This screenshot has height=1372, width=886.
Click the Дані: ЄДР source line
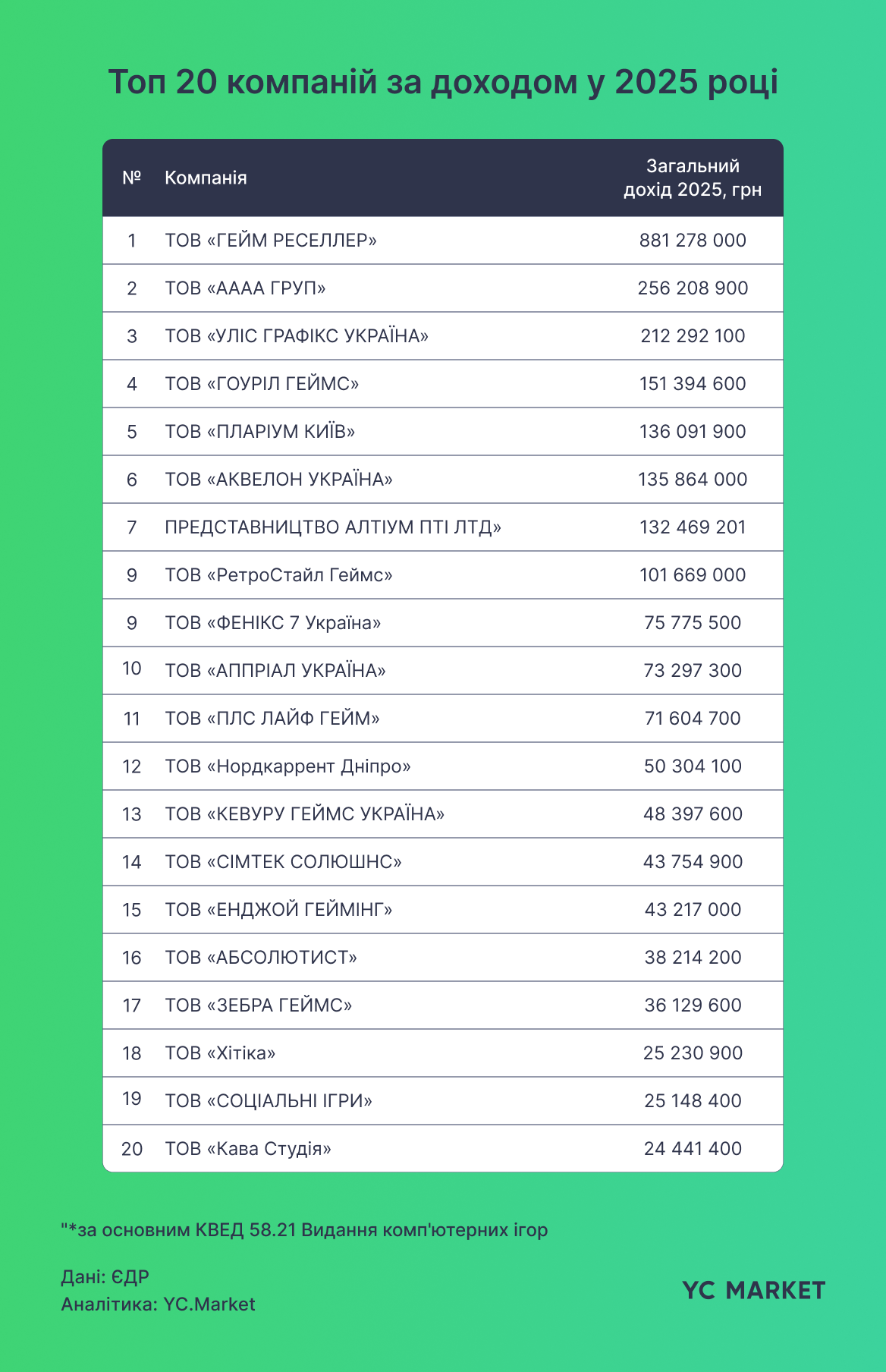tap(105, 1276)
